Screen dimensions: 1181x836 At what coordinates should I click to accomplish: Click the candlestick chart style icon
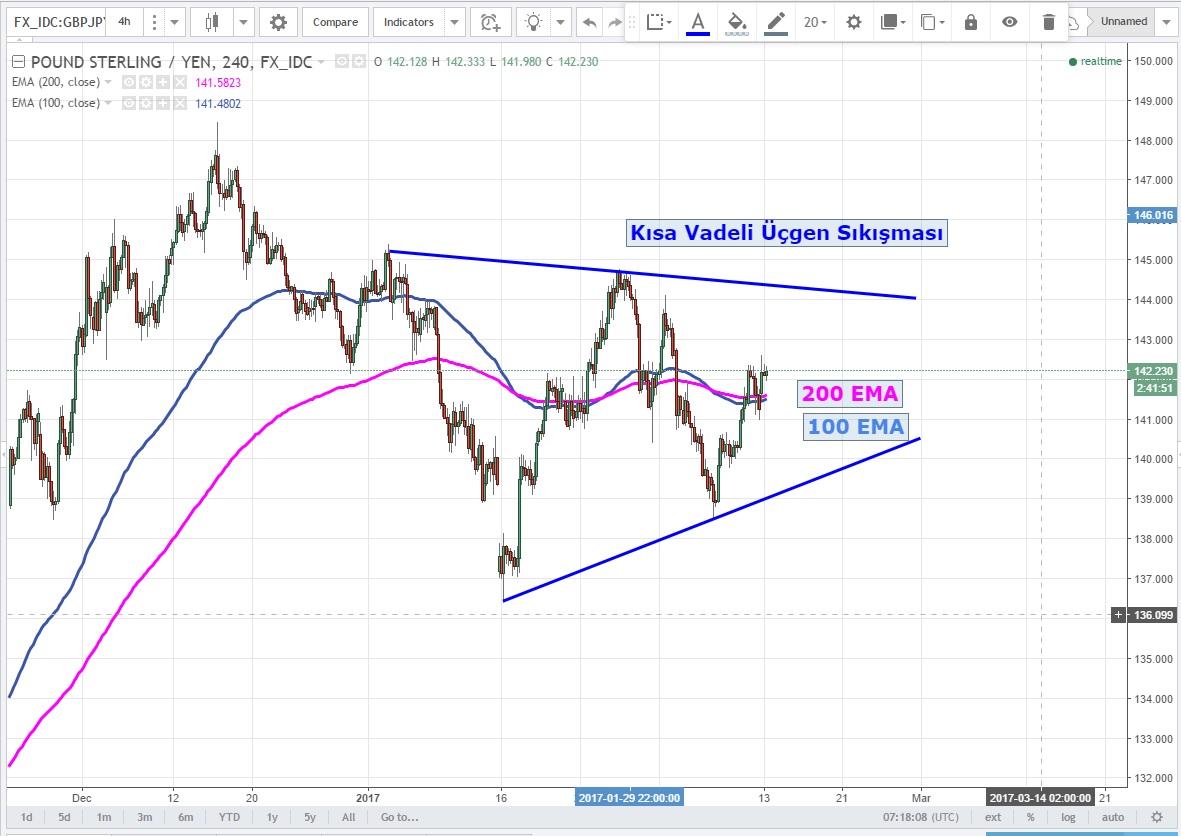pos(211,22)
